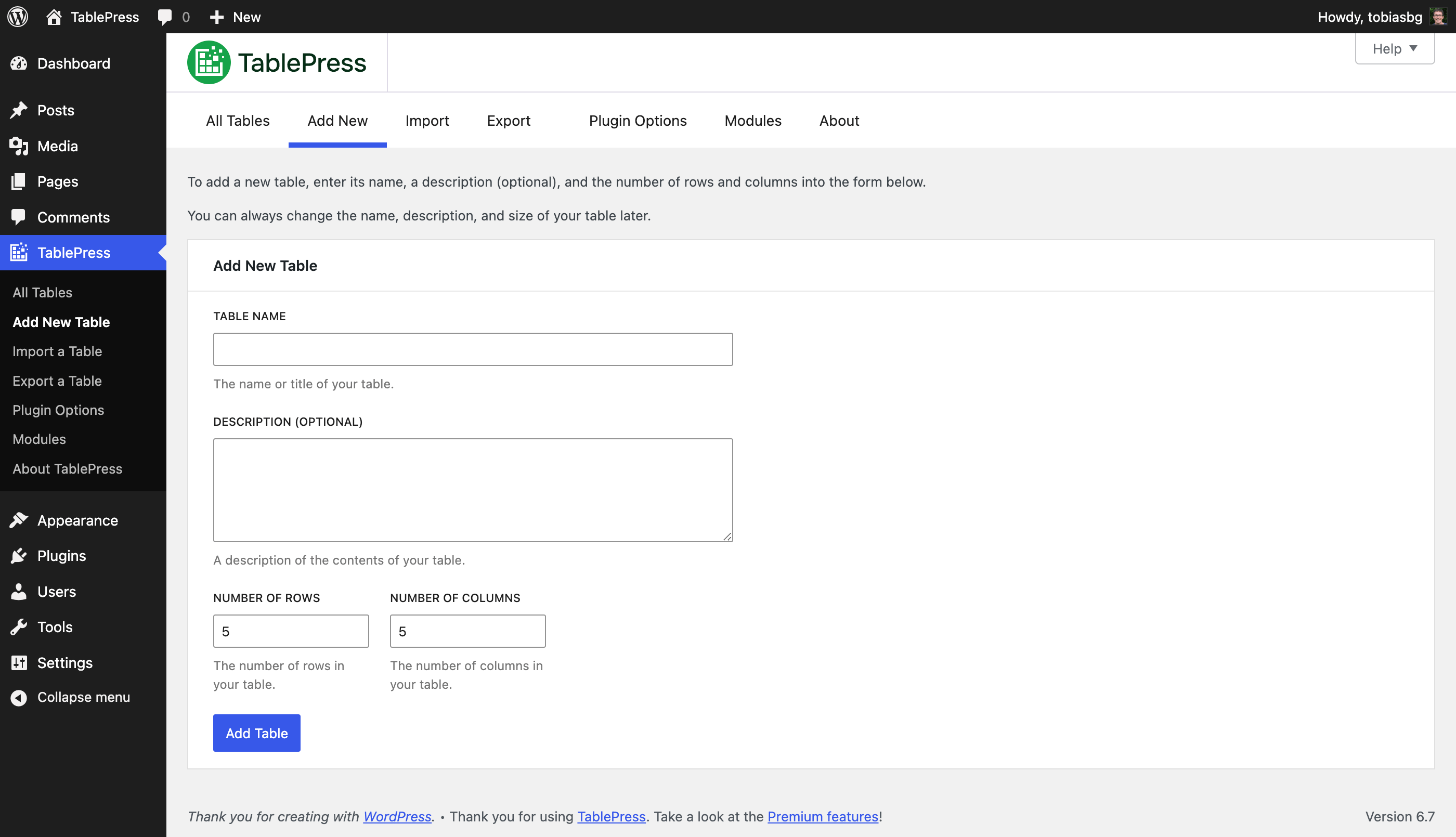Switch to the Import tab
1456x837 pixels.
point(427,121)
